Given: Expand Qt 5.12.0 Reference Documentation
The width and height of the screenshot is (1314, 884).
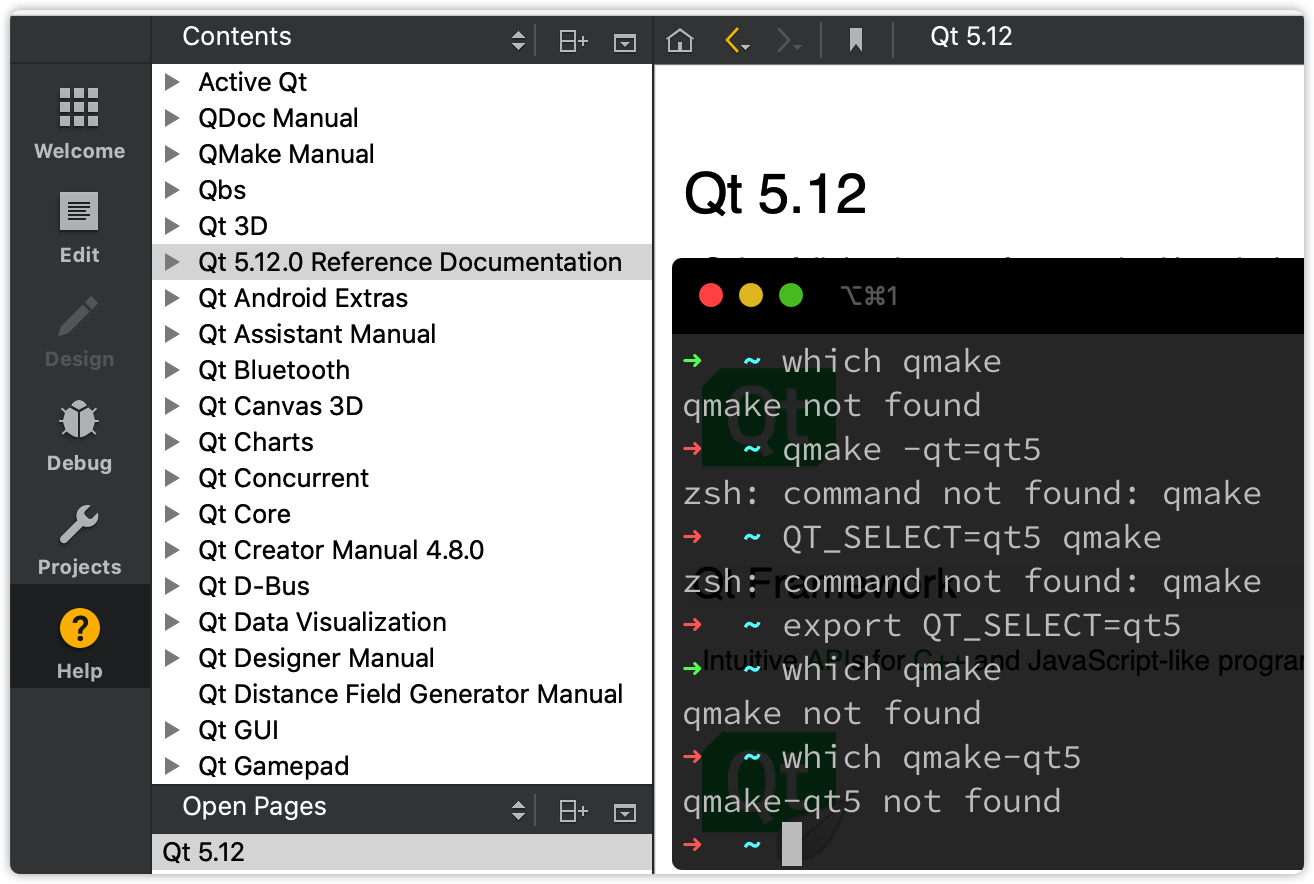Looking at the screenshot, I should click(x=172, y=262).
